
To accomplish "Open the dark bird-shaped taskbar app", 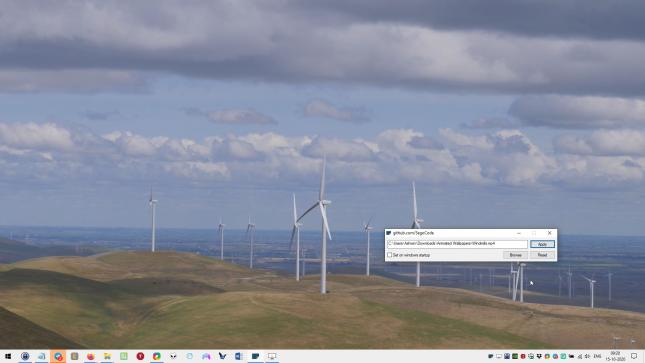I will tap(223, 356).
